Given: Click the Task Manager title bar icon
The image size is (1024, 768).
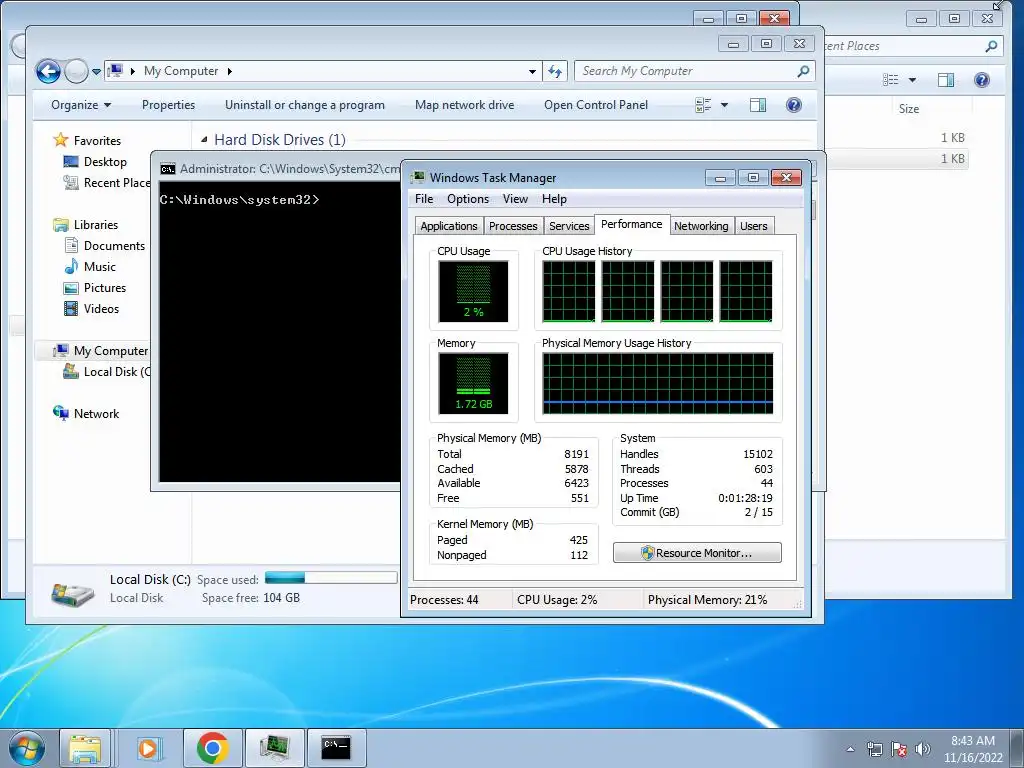Looking at the screenshot, I should (418, 178).
